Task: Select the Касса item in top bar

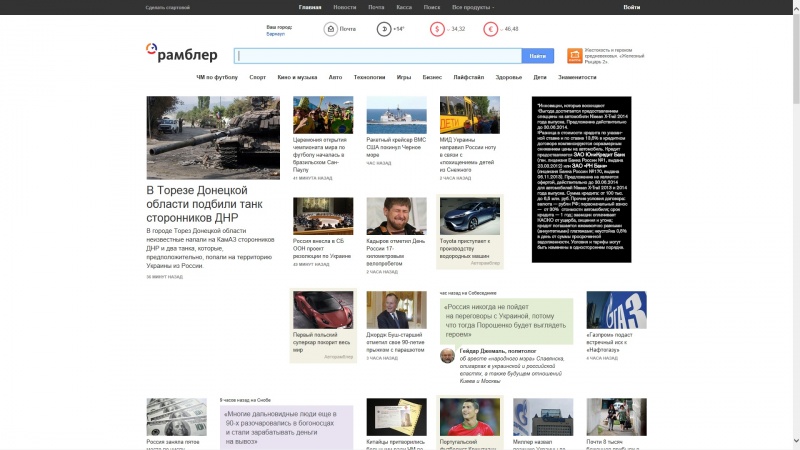Action: click(x=404, y=7)
